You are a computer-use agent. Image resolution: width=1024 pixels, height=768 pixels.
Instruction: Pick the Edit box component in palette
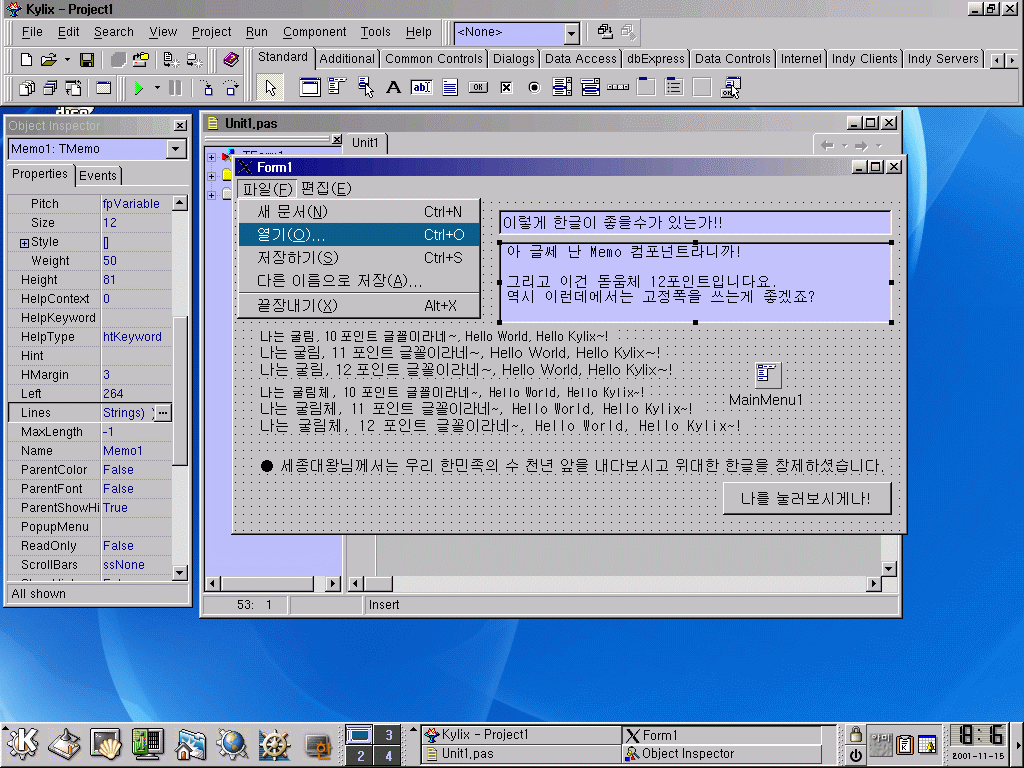pos(421,87)
